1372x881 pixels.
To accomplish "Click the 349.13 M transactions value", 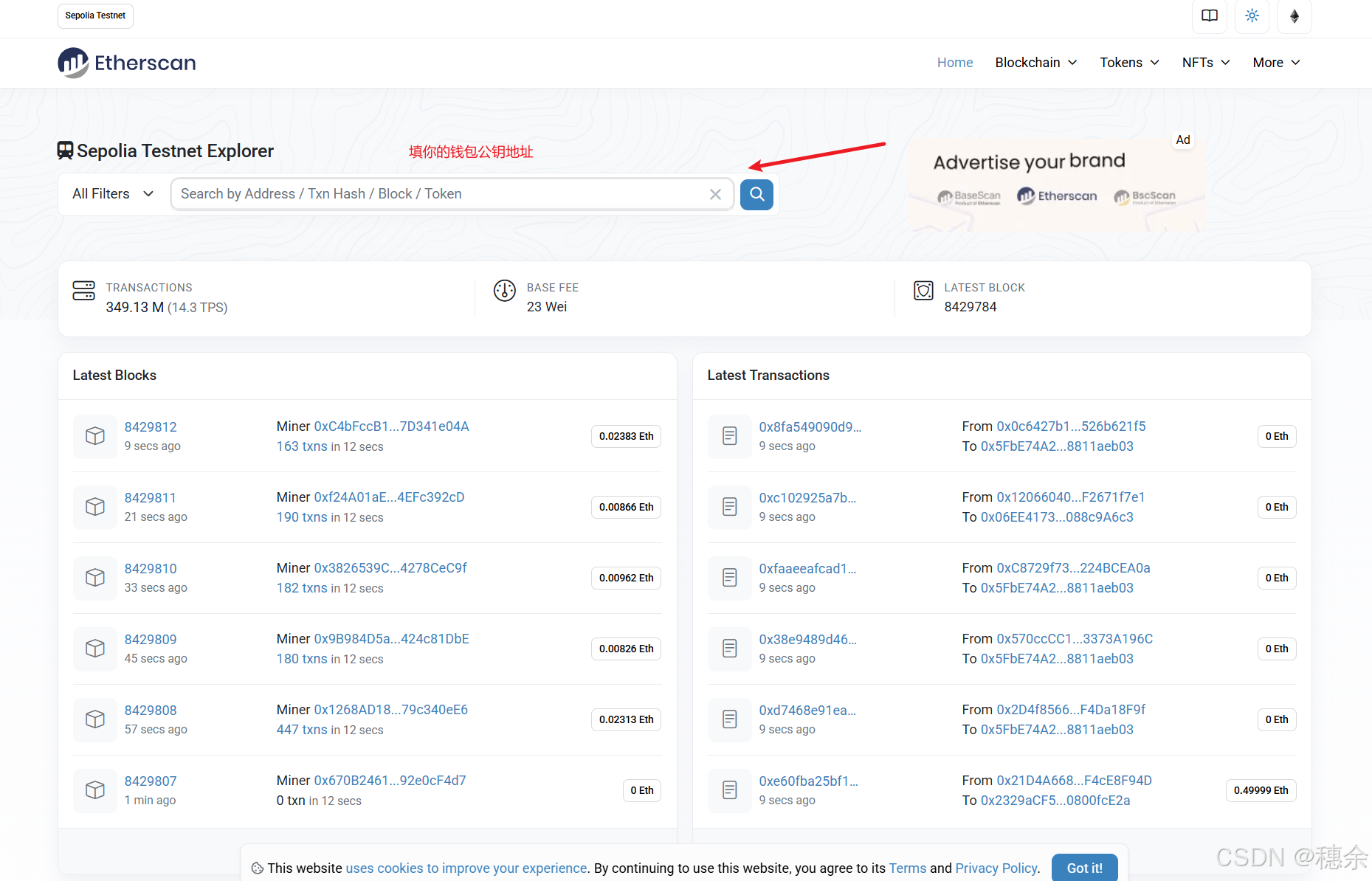I will click(135, 308).
